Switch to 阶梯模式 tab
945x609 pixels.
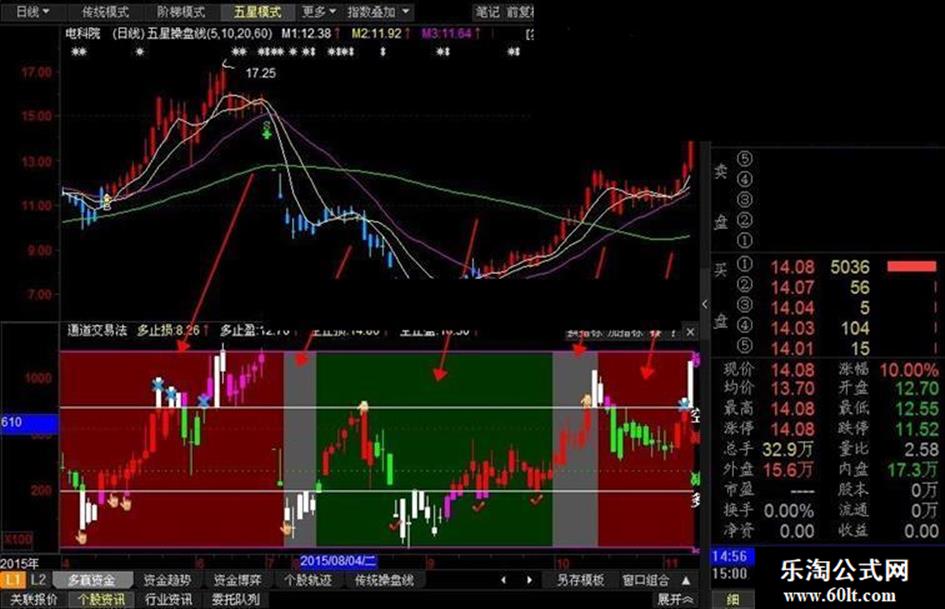click(x=181, y=11)
